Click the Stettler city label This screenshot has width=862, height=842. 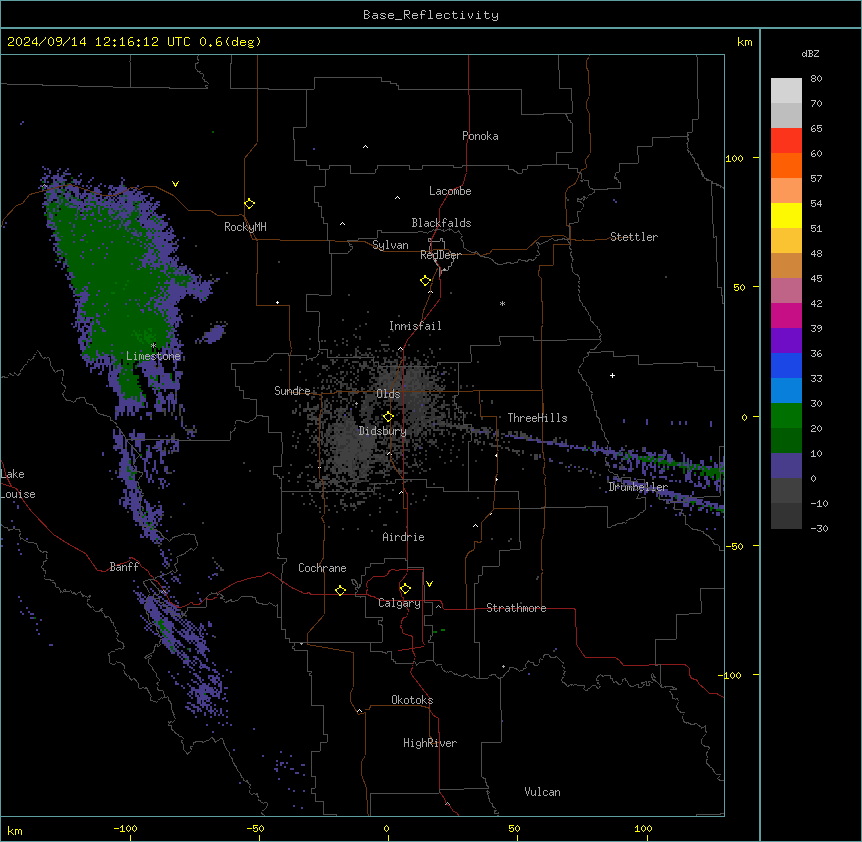click(634, 237)
